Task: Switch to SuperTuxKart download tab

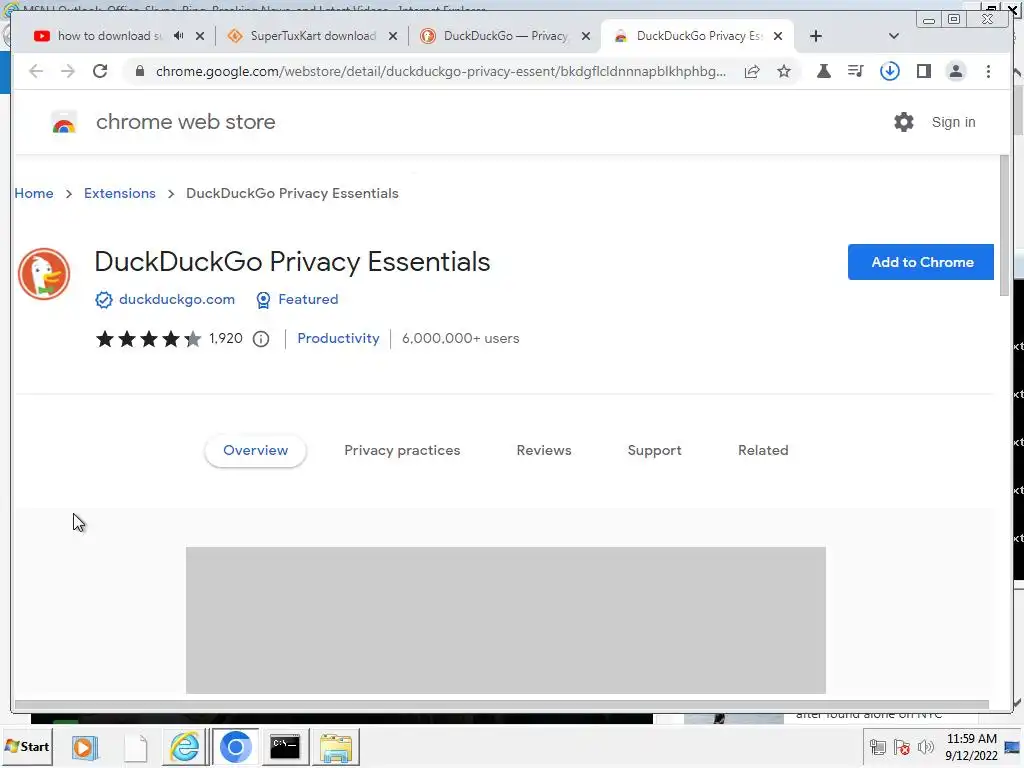Action: coord(312,36)
